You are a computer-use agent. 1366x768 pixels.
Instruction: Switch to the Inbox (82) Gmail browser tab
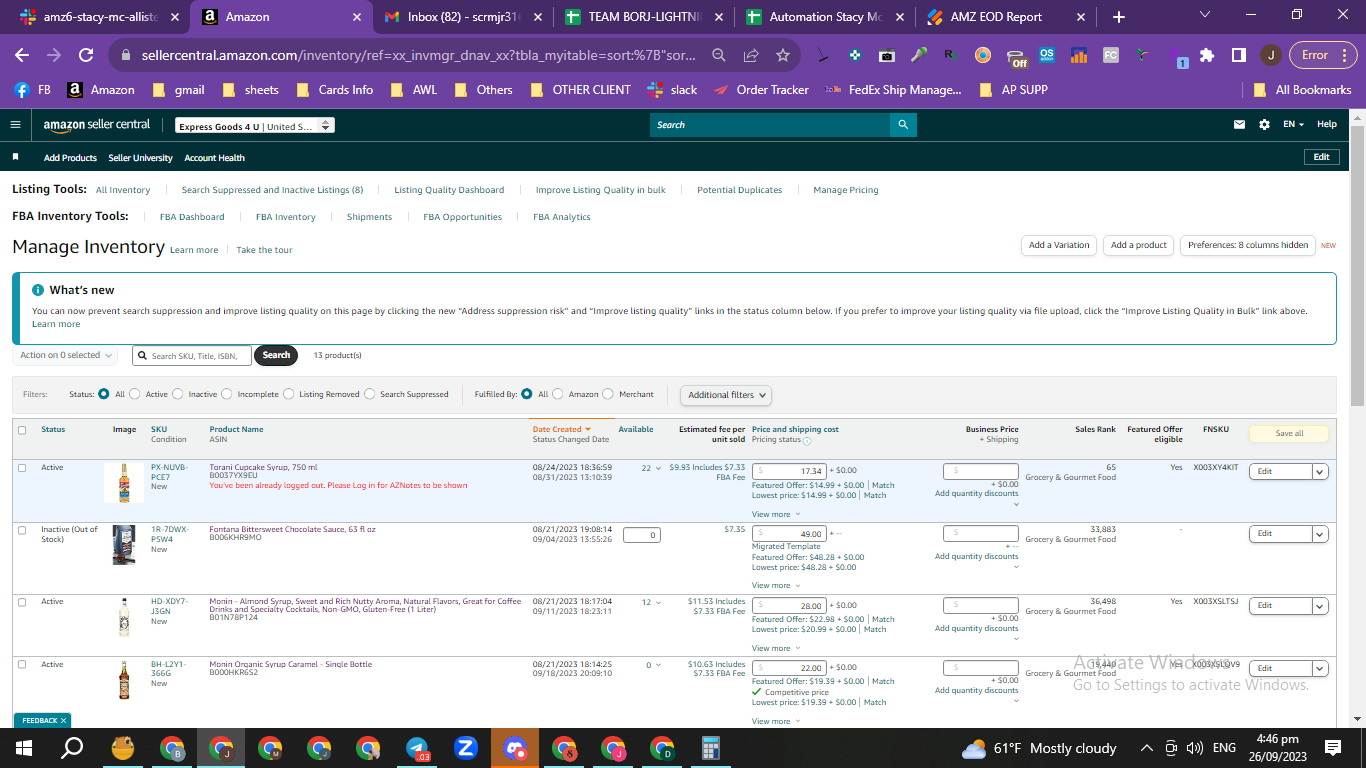point(464,17)
